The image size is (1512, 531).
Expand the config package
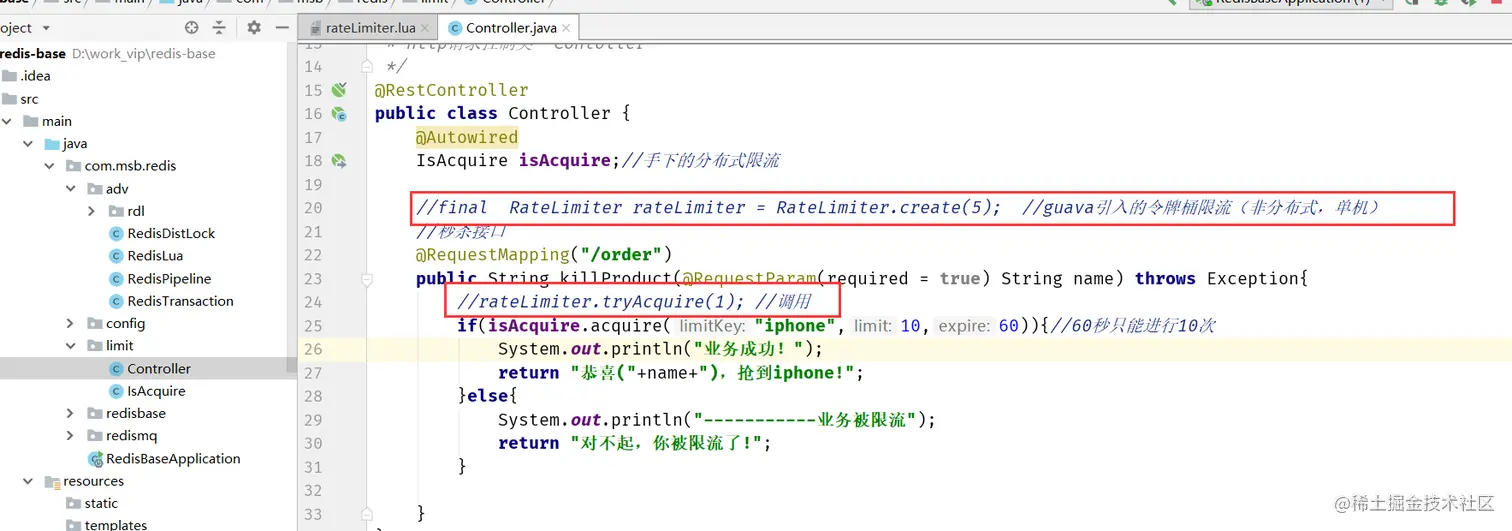click(70, 323)
